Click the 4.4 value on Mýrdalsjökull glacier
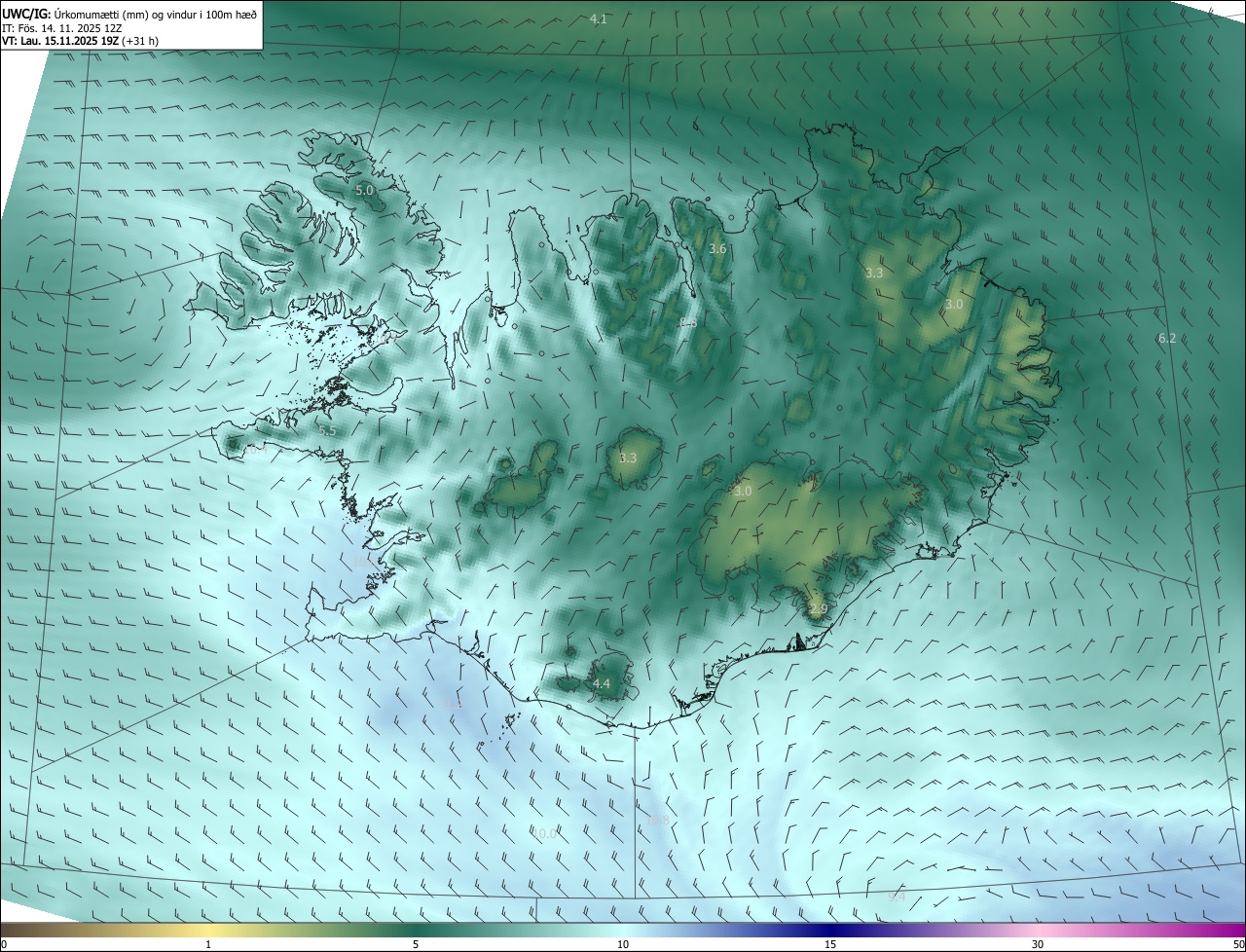The width and height of the screenshot is (1246, 952). point(602,684)
